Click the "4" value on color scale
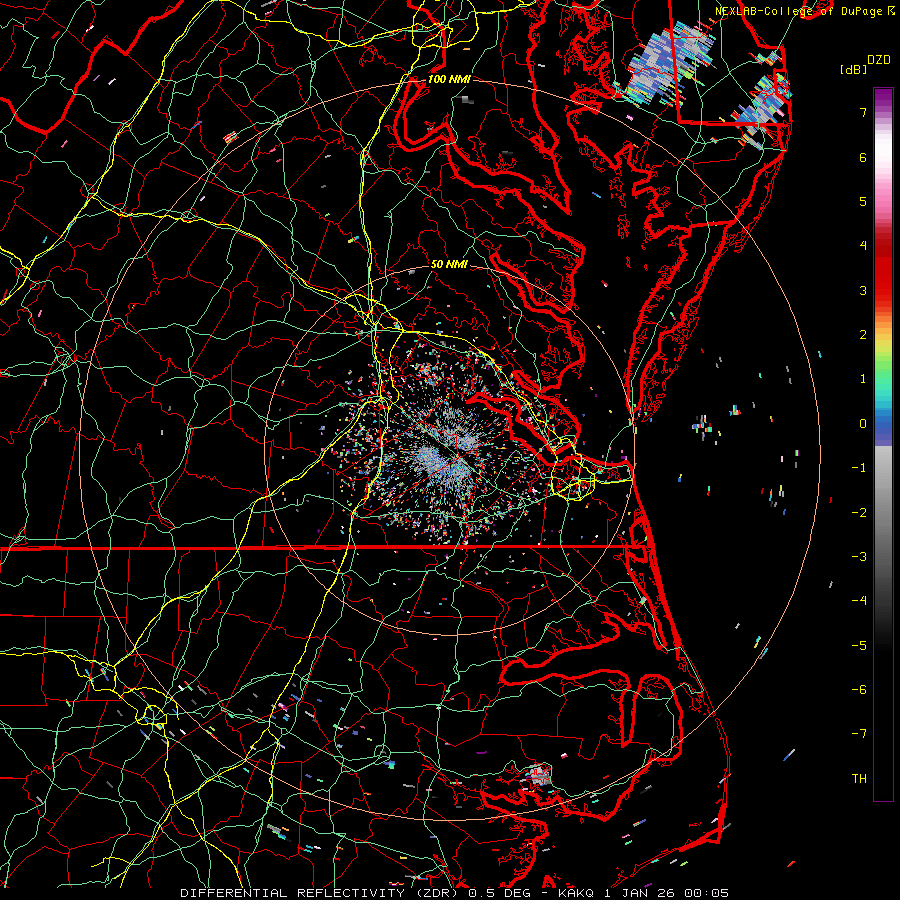 [x=863, y=246]
